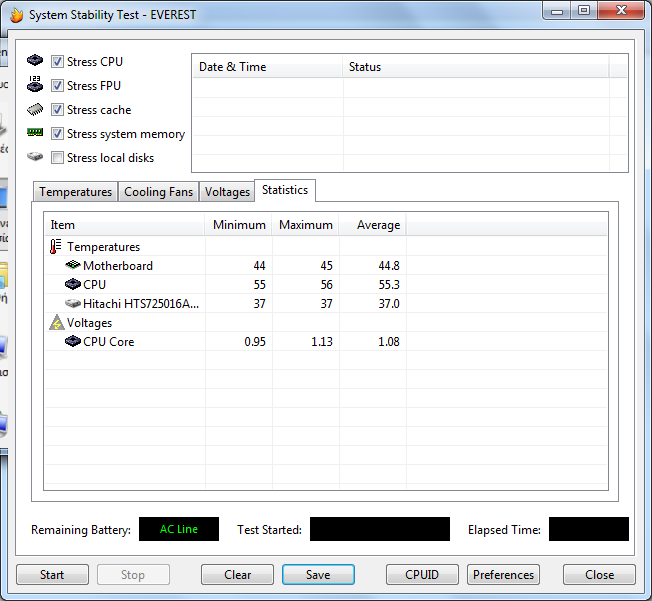Screen dimensions: 652x601
Task: Click the Stress CPU chip icon
Action: 35,60
